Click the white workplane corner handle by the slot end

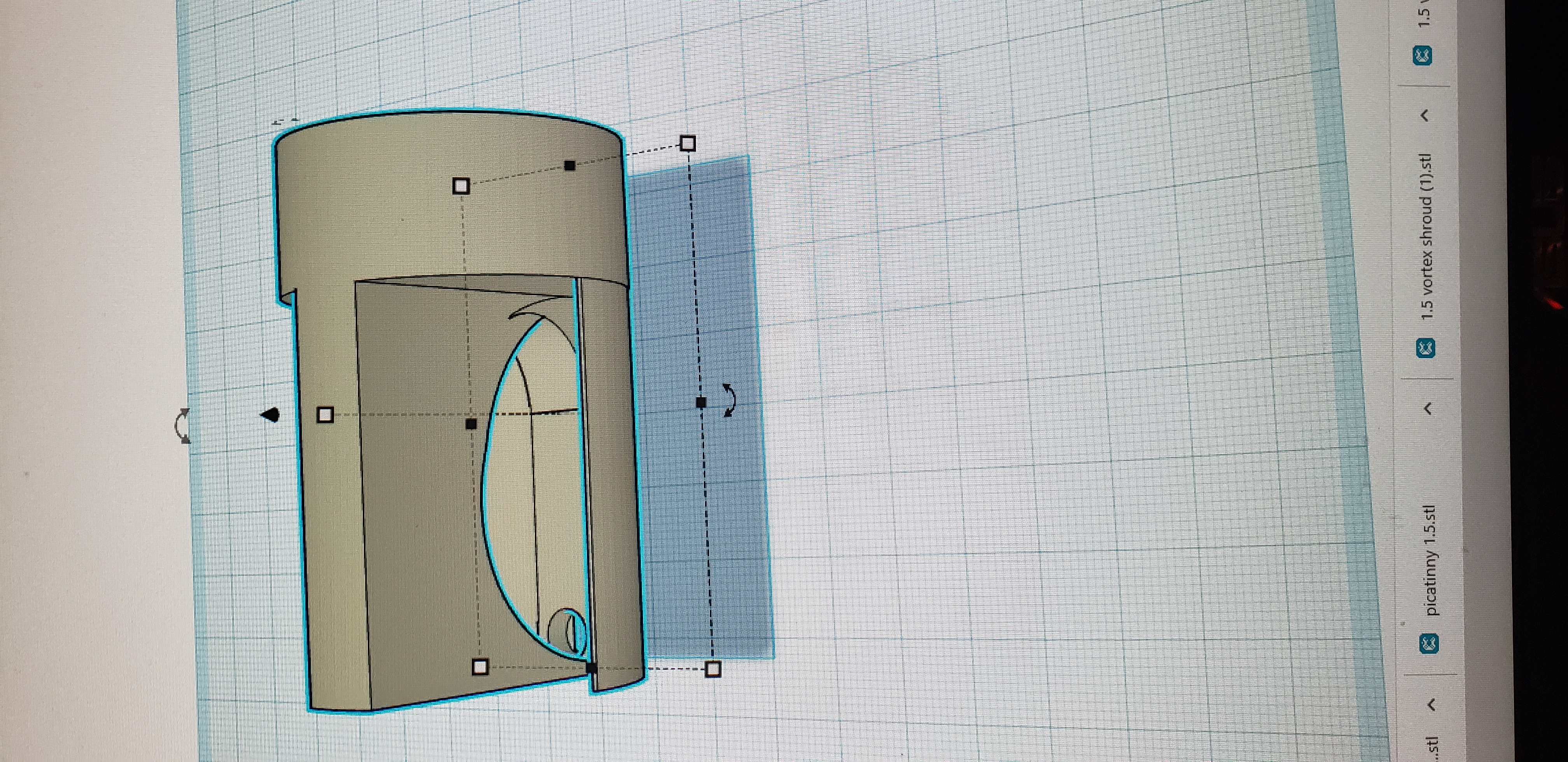tap(713, 669)
